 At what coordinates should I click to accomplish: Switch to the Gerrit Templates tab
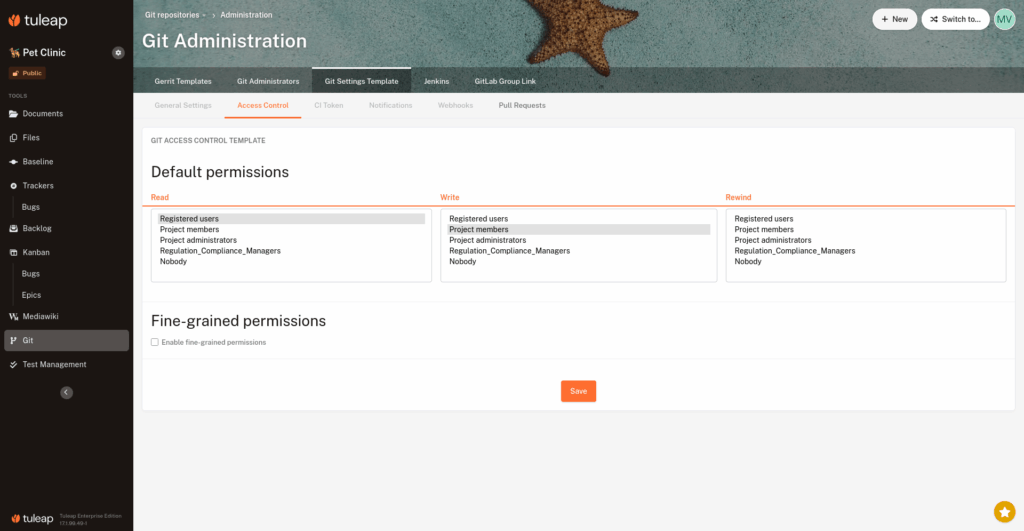(183, 81)
